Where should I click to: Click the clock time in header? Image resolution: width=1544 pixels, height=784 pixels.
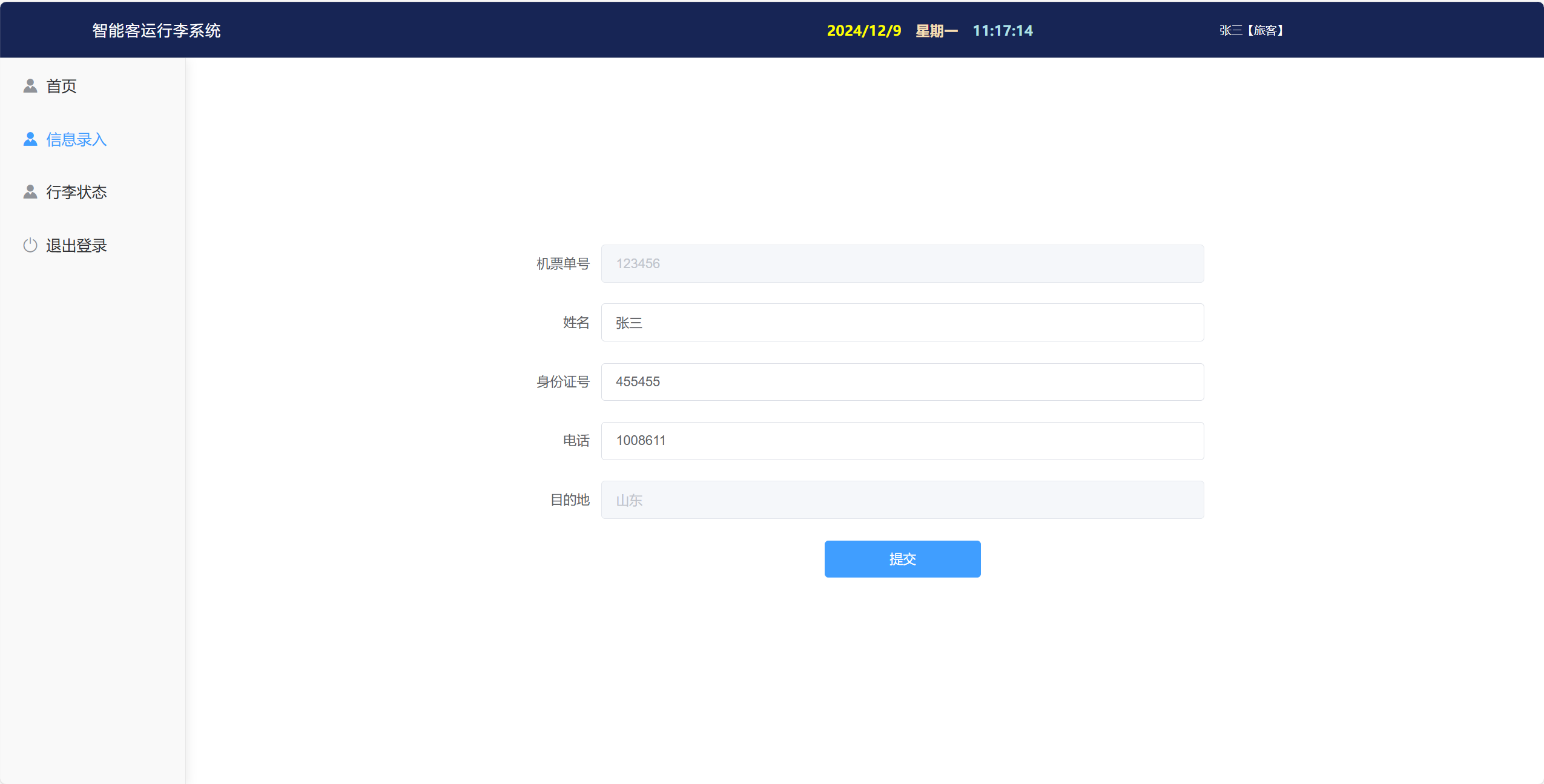(x=1002, y=30)
